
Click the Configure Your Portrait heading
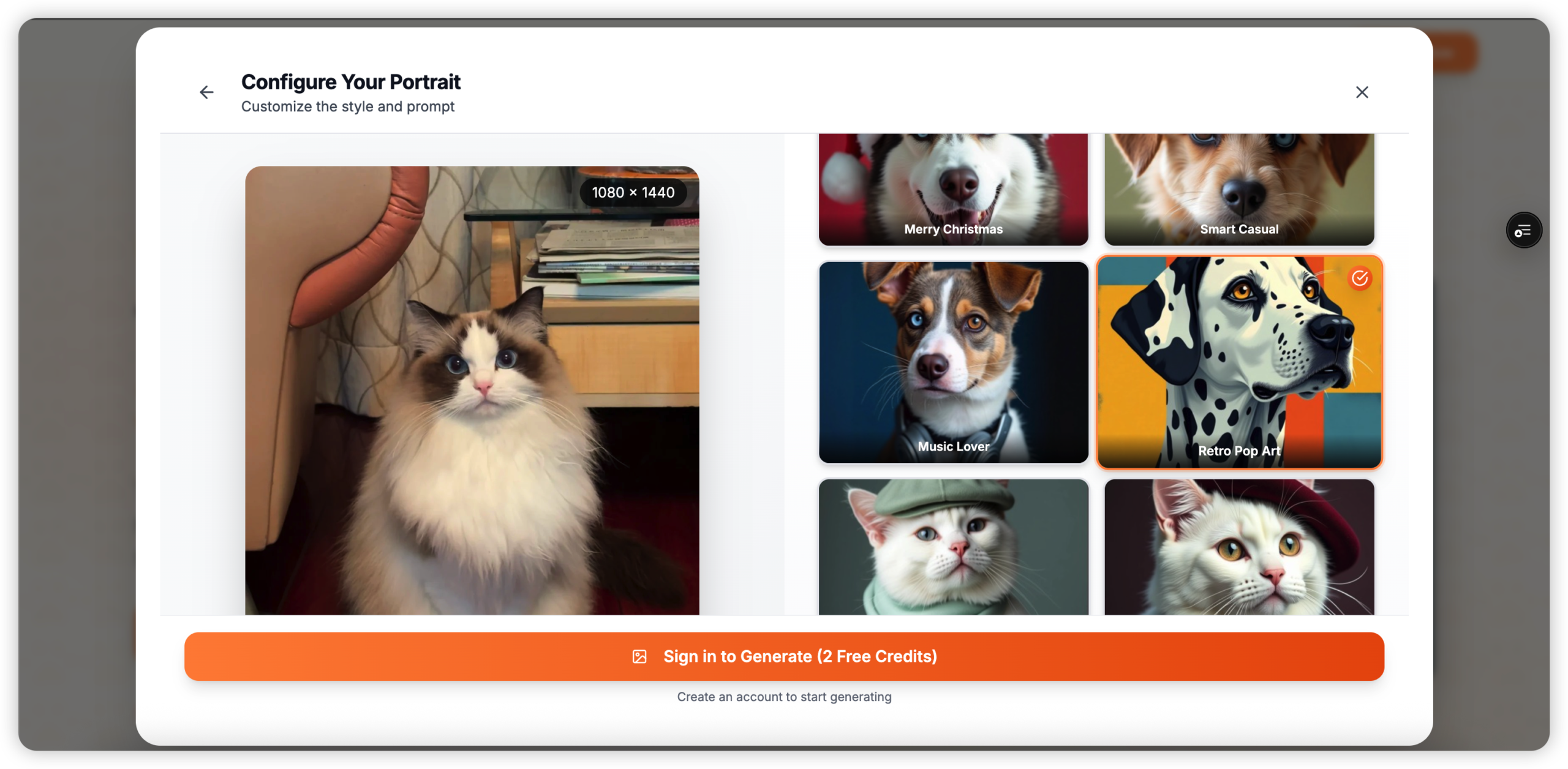[x=350, y=82]
